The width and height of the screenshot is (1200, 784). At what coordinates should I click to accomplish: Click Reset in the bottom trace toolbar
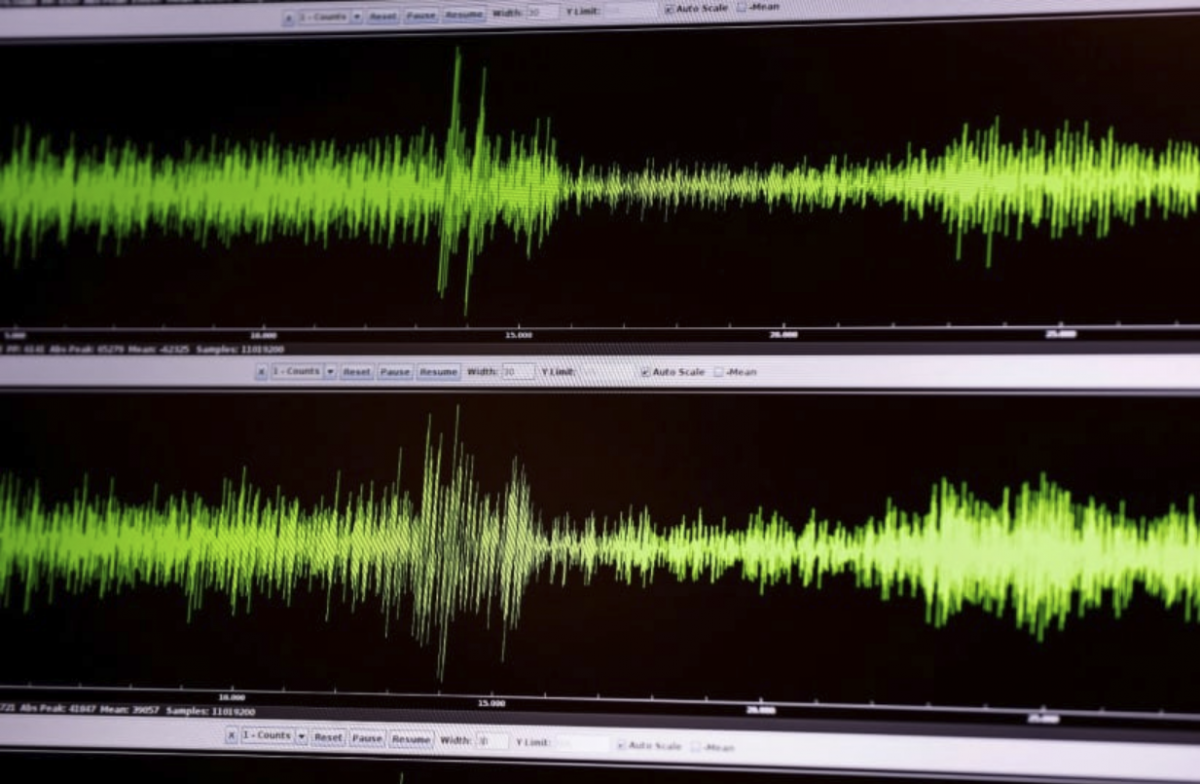coord(329,737)
